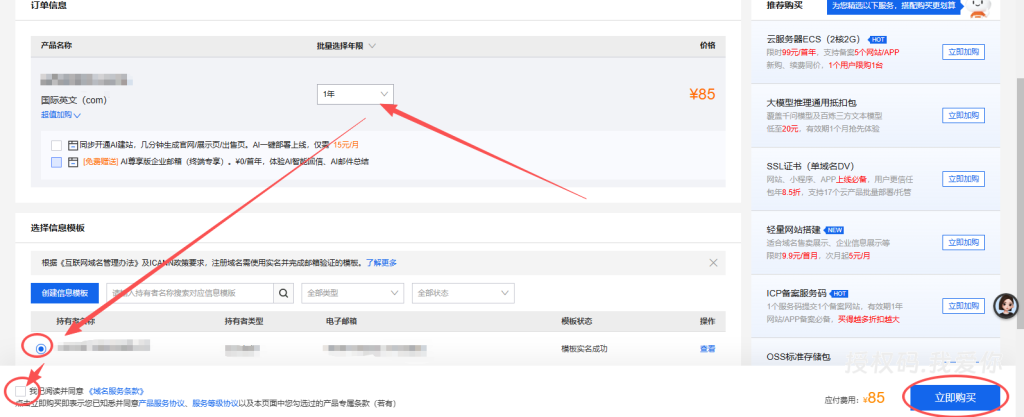Viewport: 1024px width, 417px height.
Task: Open the 服务等级协议 link
Action: [x=215, y=403]
